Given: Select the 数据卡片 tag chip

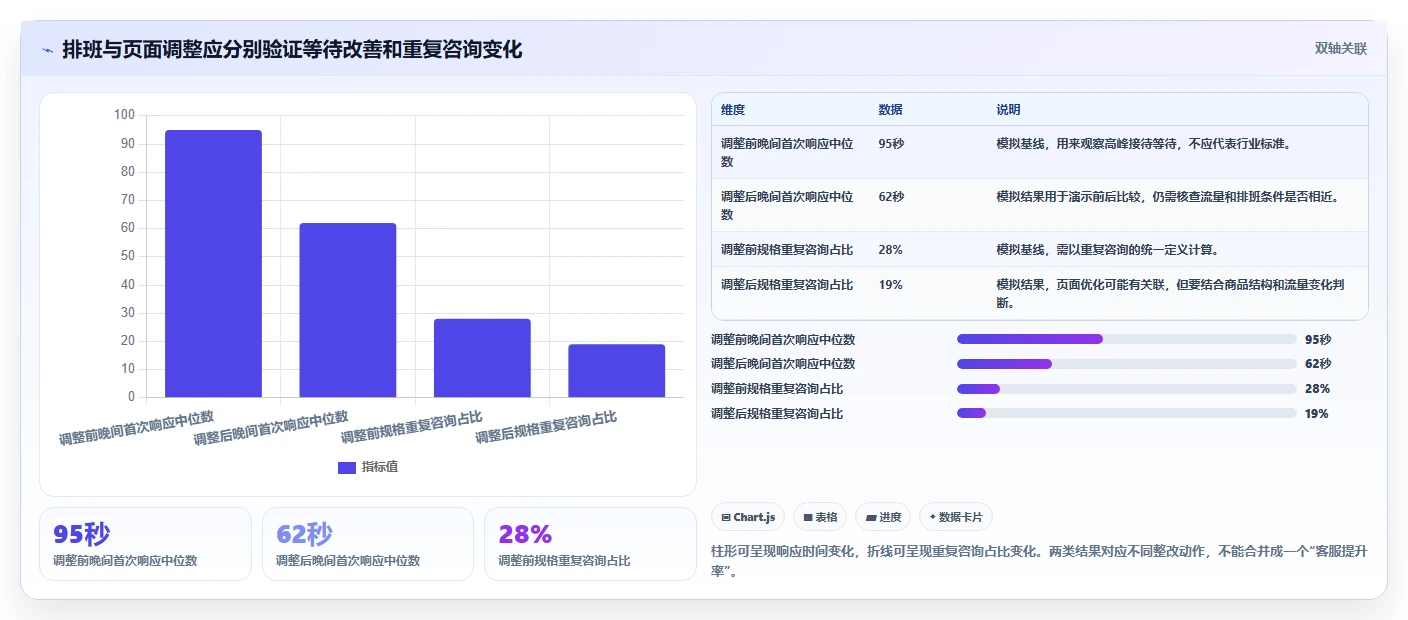Looking at the screenshot, I should click(x=955, y=517).
